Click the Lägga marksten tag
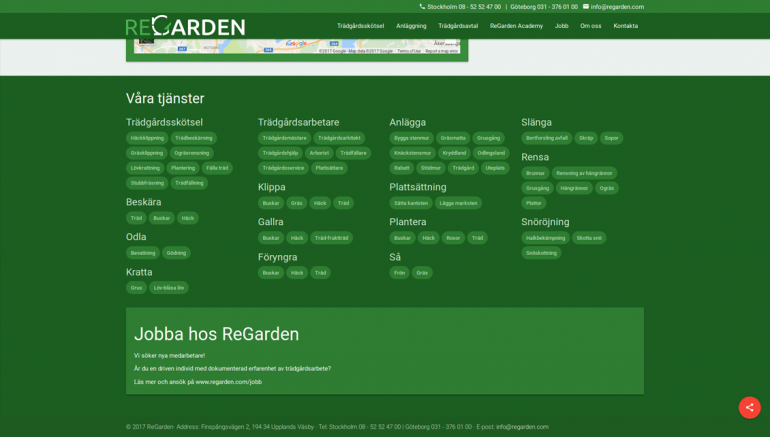This screenshot has height=437, width=770. (x=458, y=203)
